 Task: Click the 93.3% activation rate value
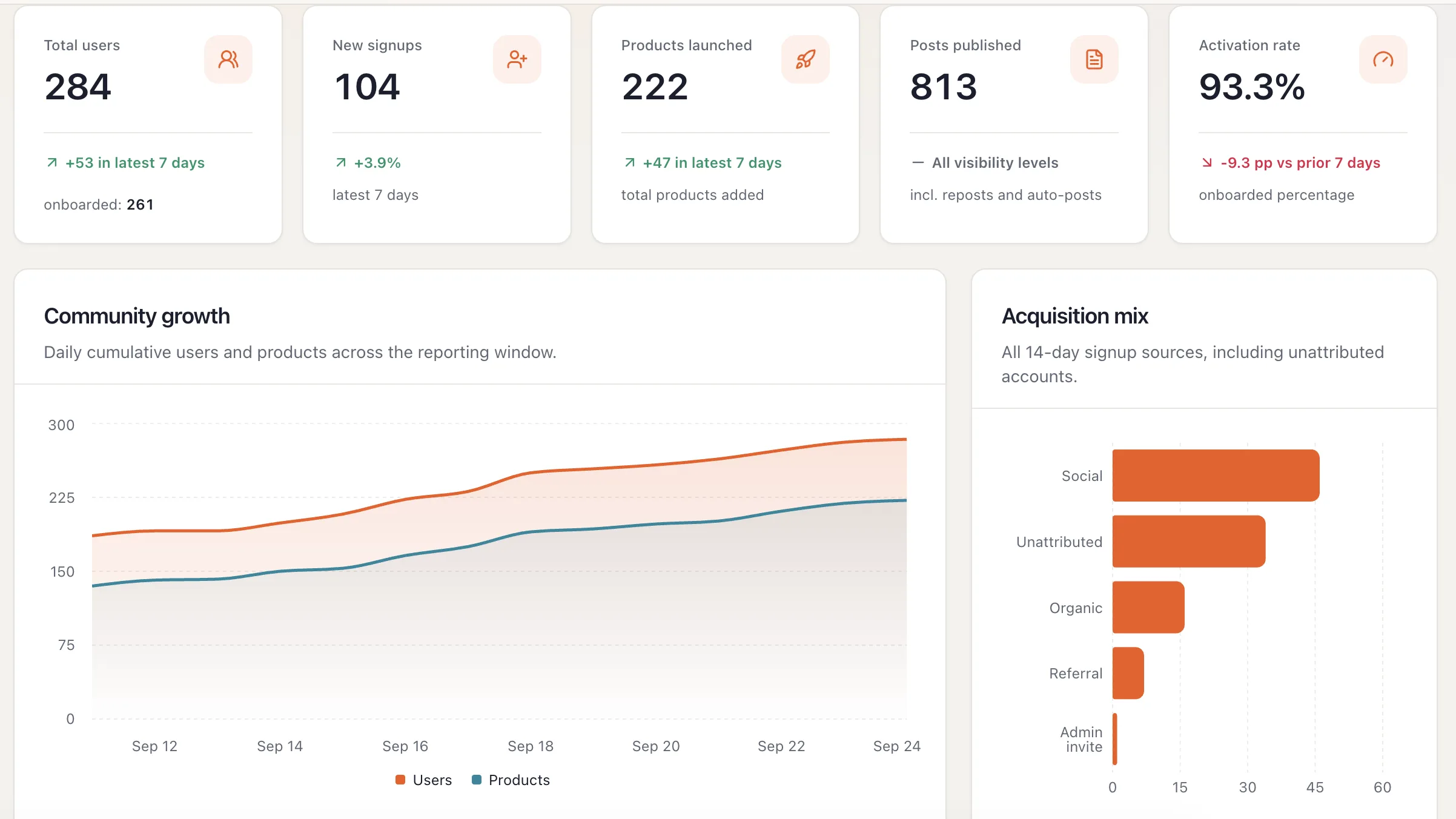(x=1252, y=87)
